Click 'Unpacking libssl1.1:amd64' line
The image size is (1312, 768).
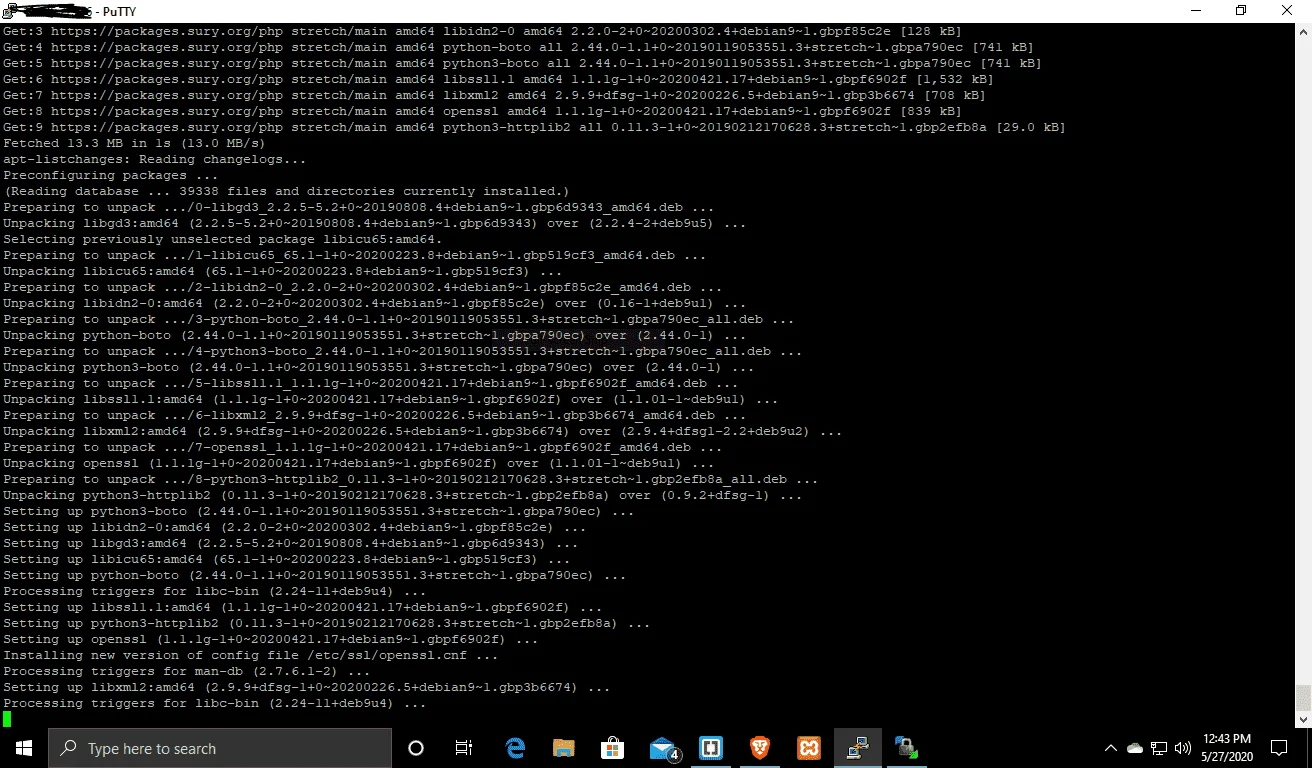391,399
